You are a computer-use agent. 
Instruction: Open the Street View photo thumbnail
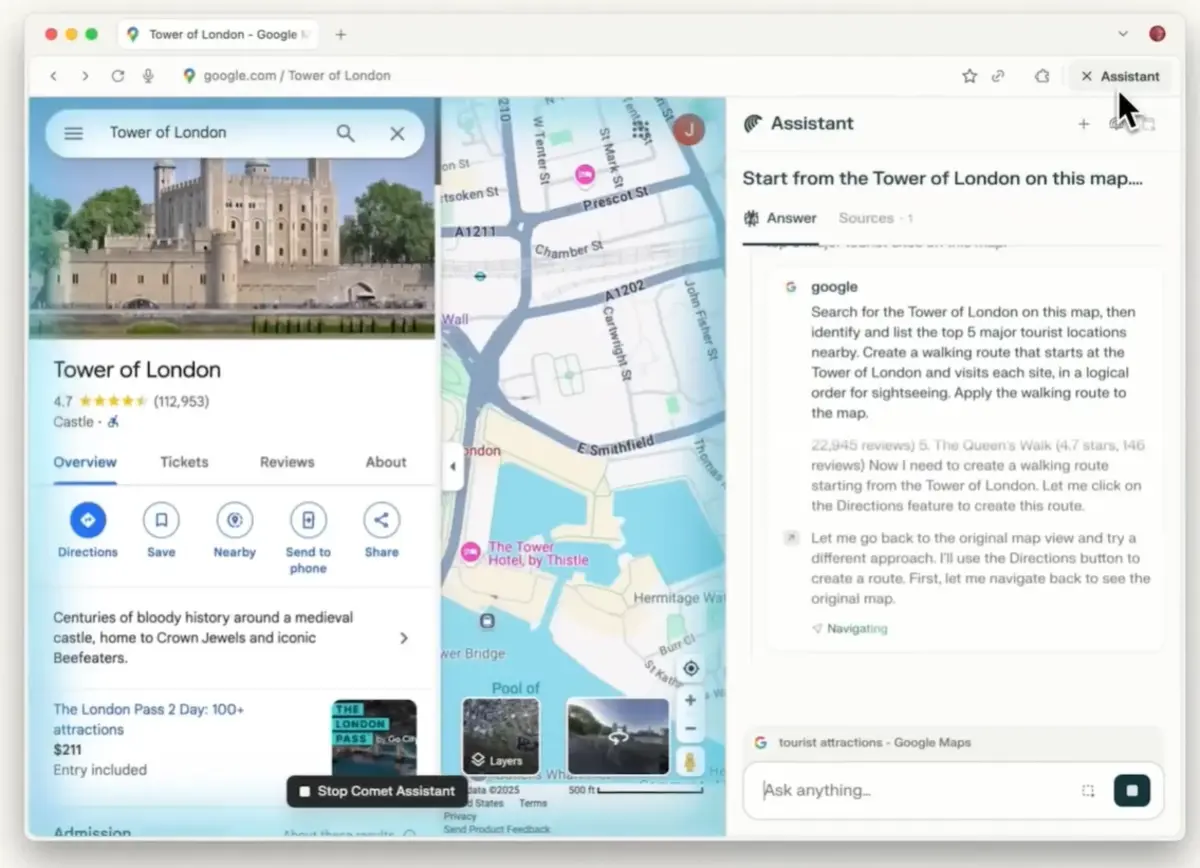coord(618,737)
